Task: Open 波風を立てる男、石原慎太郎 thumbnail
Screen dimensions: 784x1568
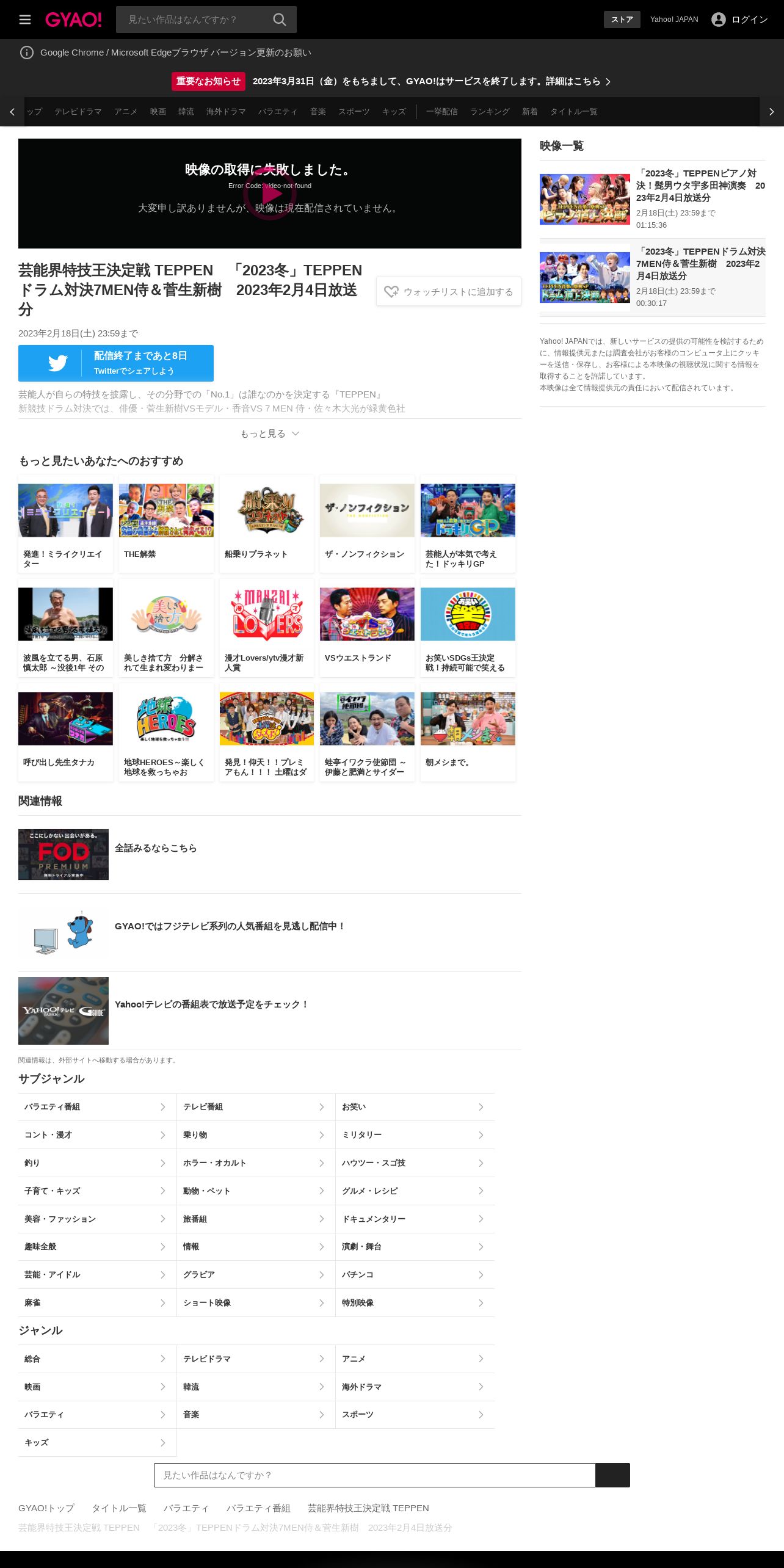Action: [65, 614]
